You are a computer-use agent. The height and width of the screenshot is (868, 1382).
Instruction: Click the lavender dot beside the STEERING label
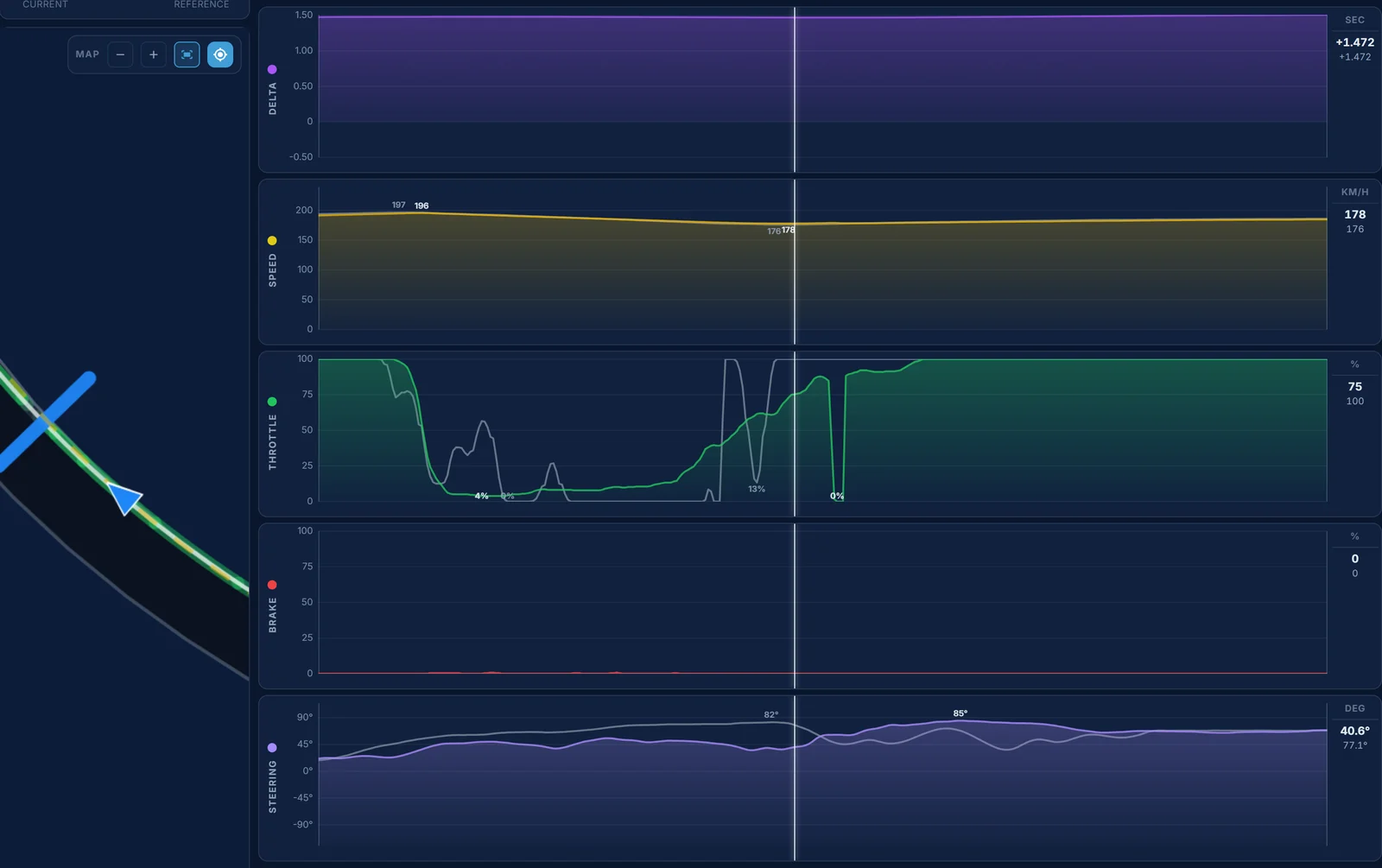click(272, 748)
